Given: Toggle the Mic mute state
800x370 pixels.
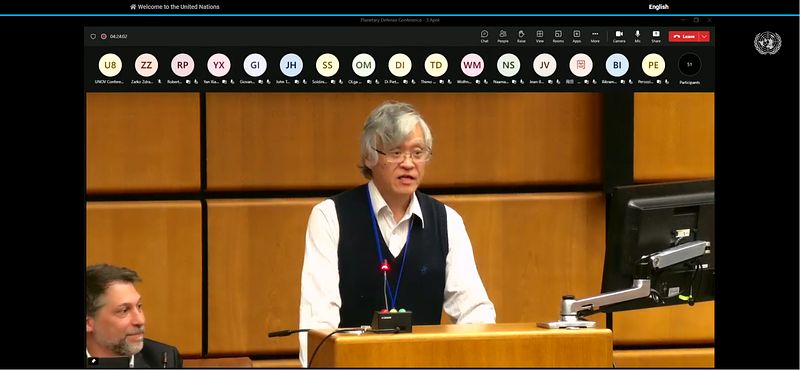Looking at the screenshot, I should click(637, 36).
